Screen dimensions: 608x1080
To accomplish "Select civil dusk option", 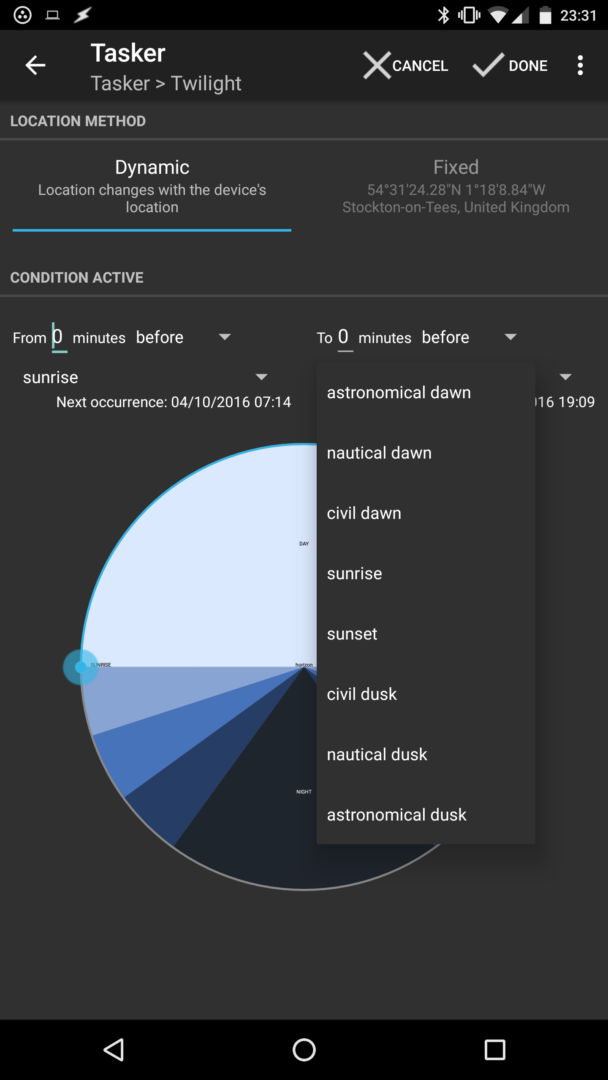I will coord(362,694).
